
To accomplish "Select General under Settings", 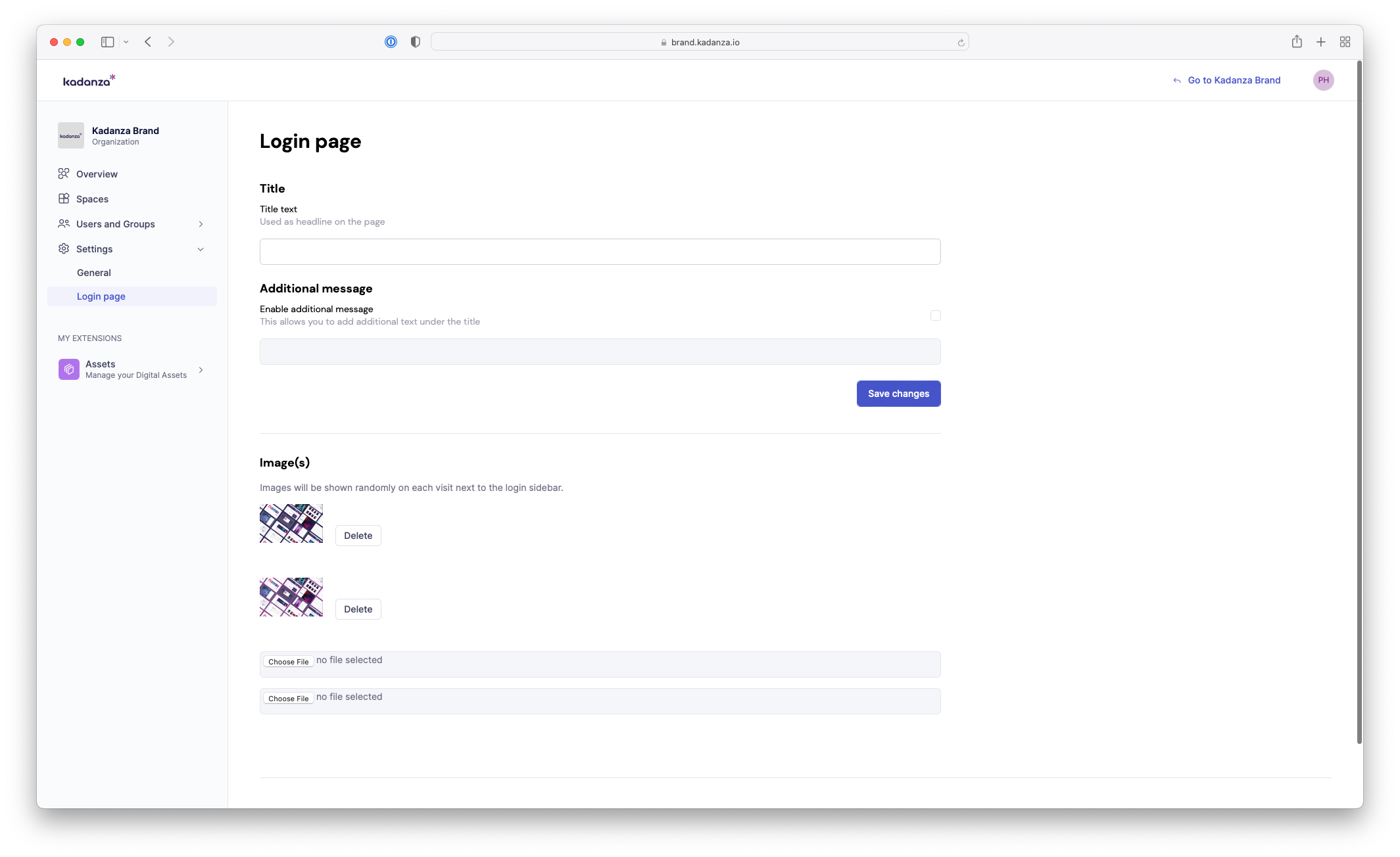I will (94, 273).
